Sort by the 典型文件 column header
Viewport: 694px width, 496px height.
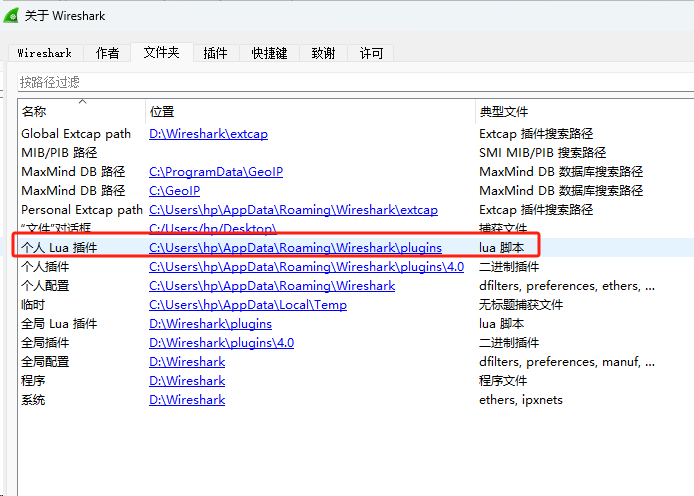(x=585, y=111)
